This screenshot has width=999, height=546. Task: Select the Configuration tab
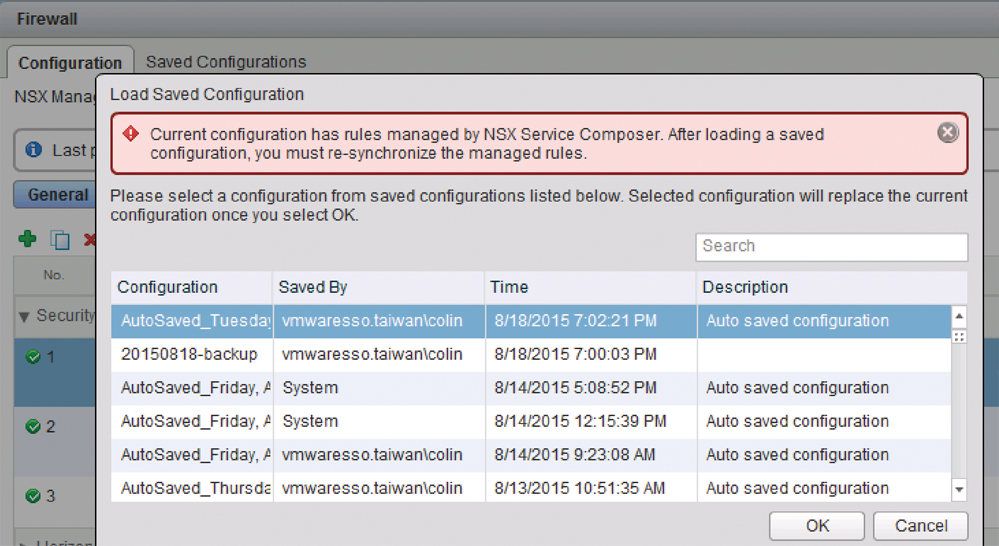(x=70, y=63)
